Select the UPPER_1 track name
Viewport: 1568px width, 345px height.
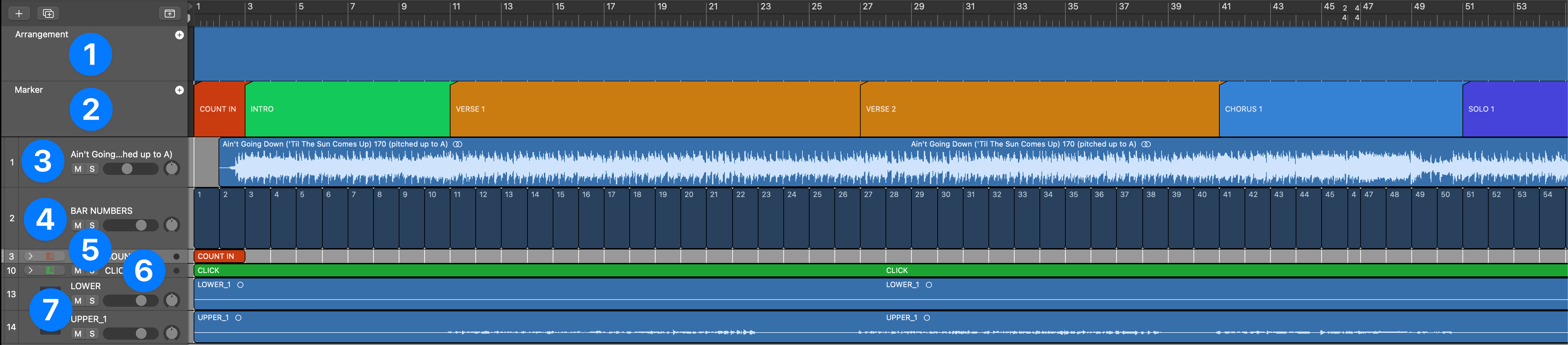coord(88,319)
